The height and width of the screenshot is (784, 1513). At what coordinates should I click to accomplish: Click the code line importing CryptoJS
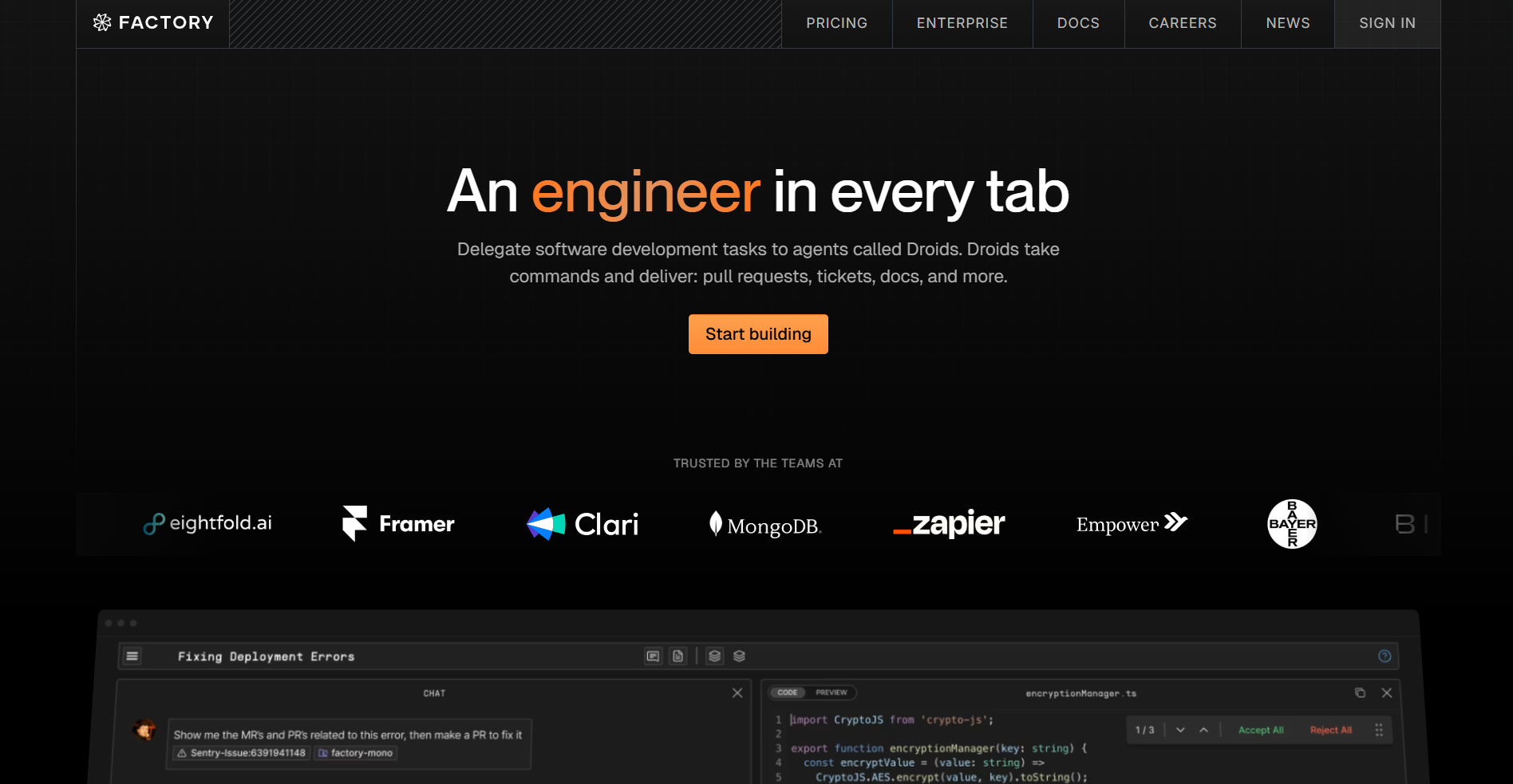[x=892, y=719]
